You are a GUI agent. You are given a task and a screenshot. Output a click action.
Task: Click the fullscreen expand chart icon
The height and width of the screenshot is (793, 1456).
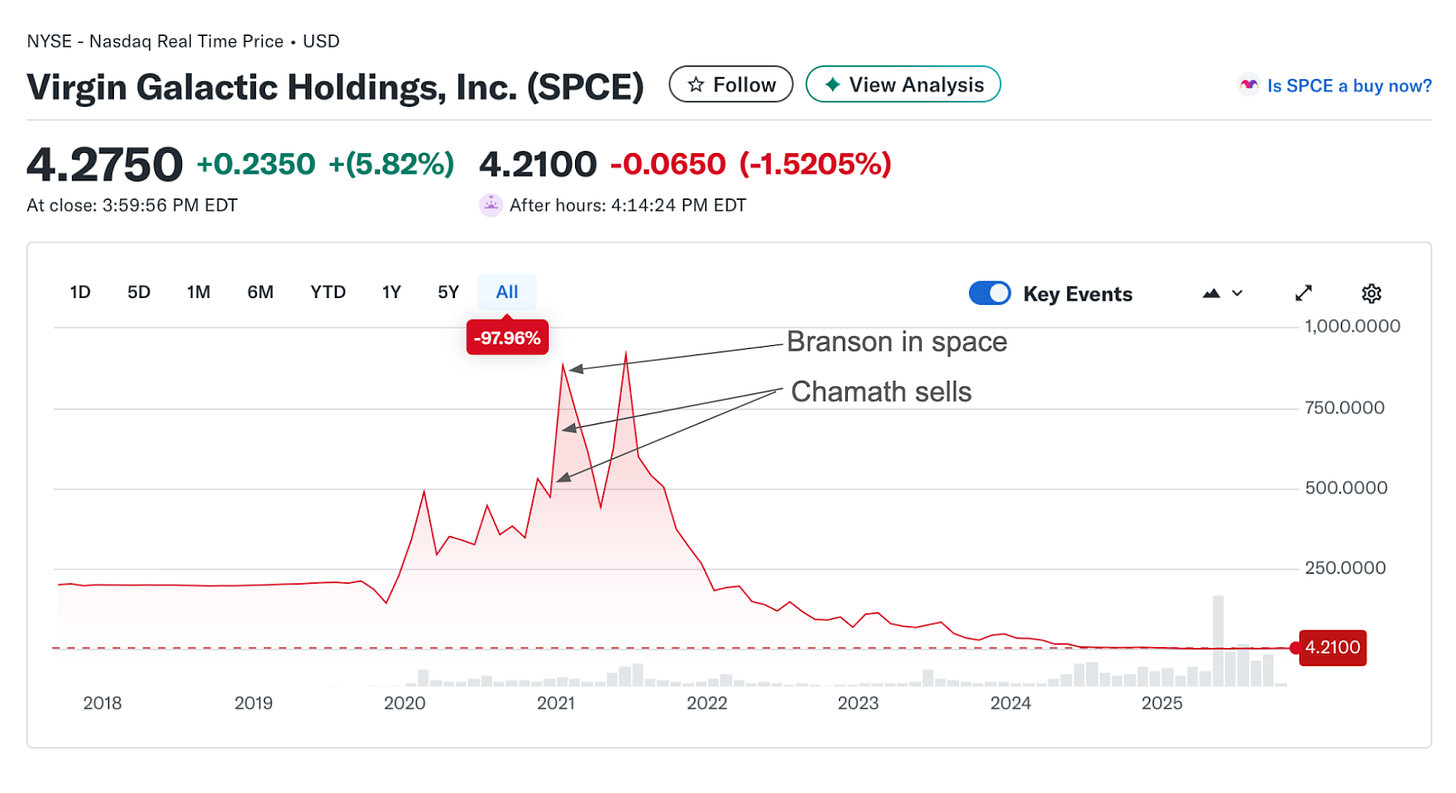(1303, 293)
